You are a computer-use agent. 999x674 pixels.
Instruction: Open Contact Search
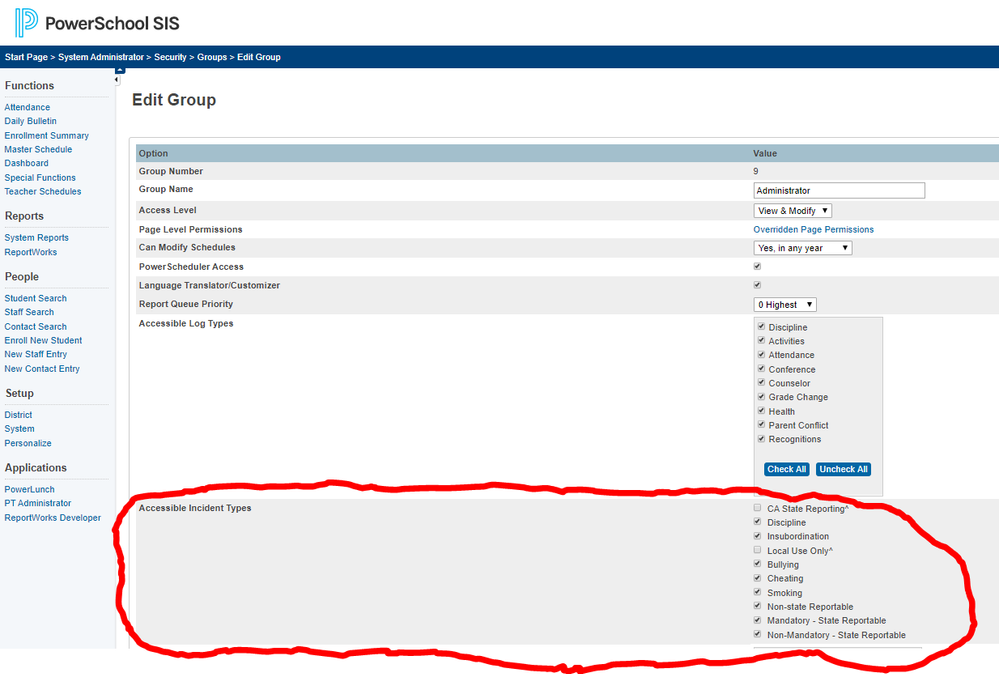pos(36,326)
